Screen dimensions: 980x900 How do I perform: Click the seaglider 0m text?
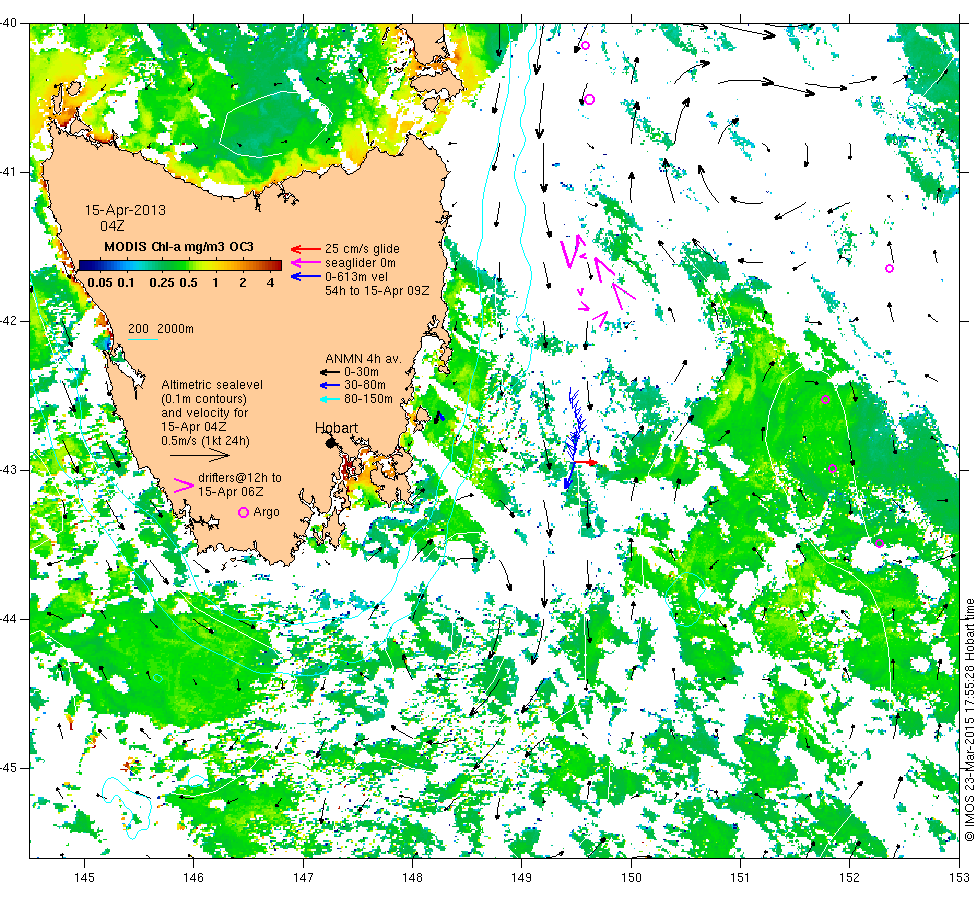pos(360,262)
